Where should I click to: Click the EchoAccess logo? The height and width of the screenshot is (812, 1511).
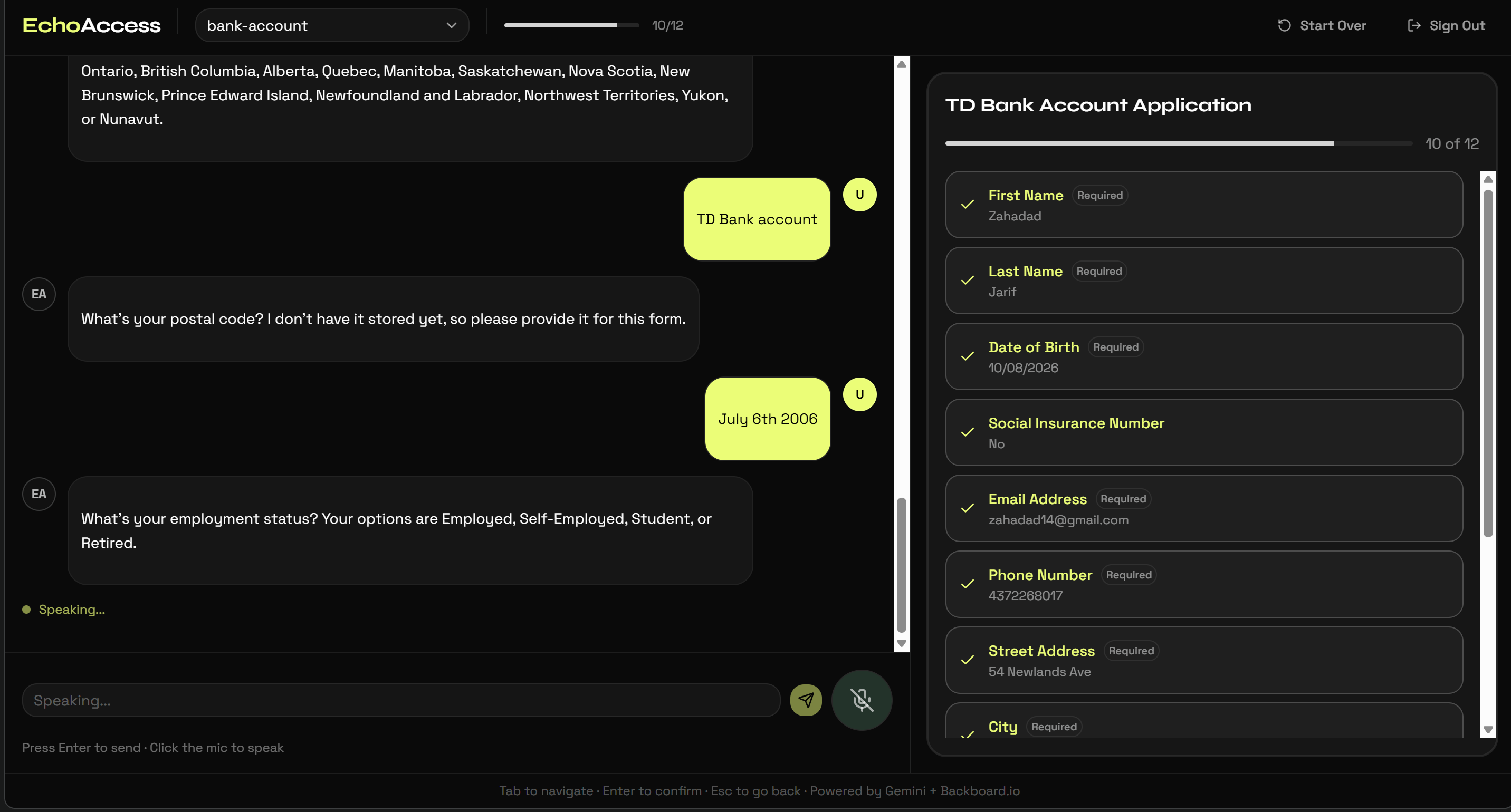pyautogui.click(x=91, y=25)
